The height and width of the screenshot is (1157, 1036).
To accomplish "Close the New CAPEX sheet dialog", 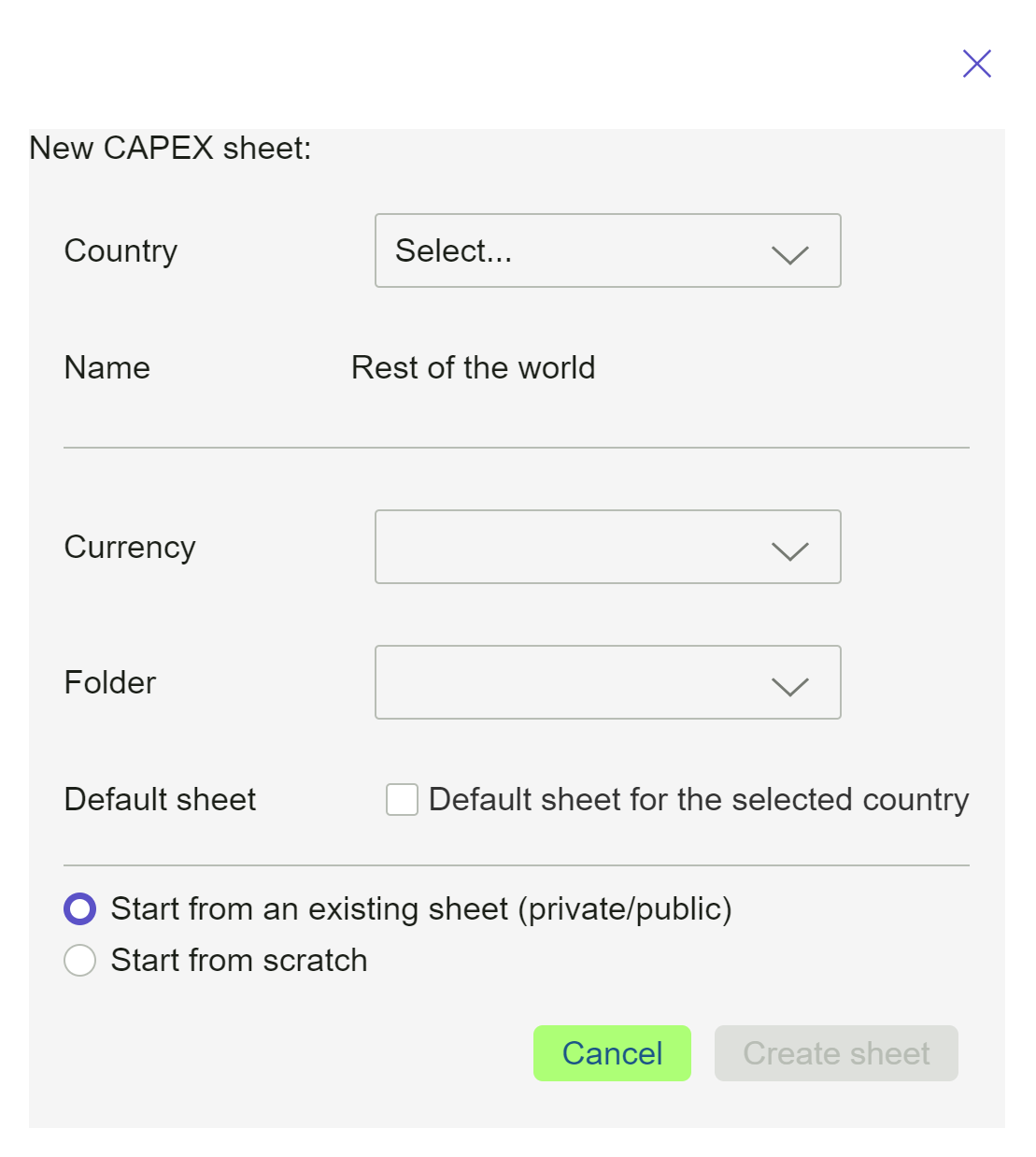I will coord(976,64).
